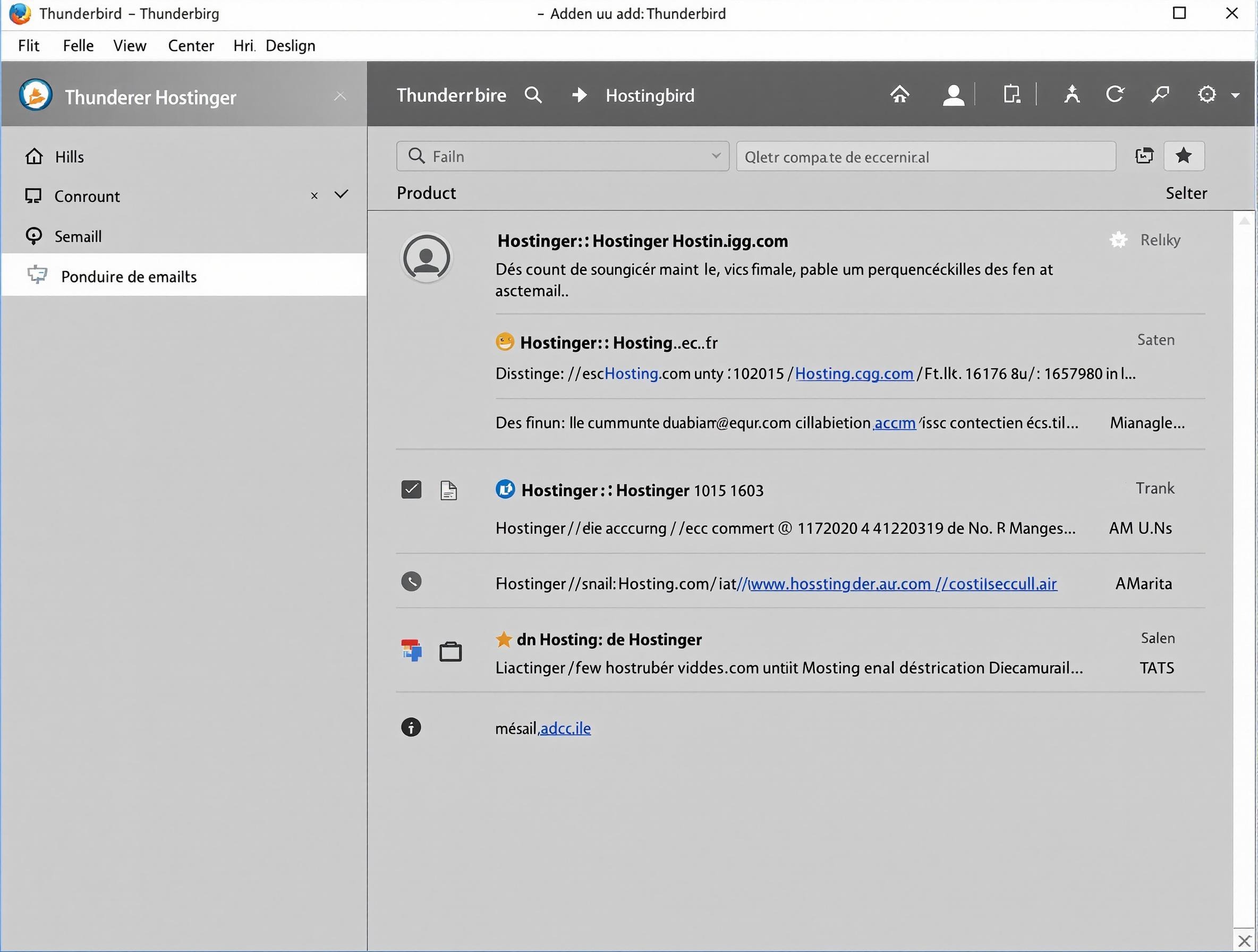Click the scroll up arrow of the message list
Screen dimensions: 1258x952
click(1244, 220)
